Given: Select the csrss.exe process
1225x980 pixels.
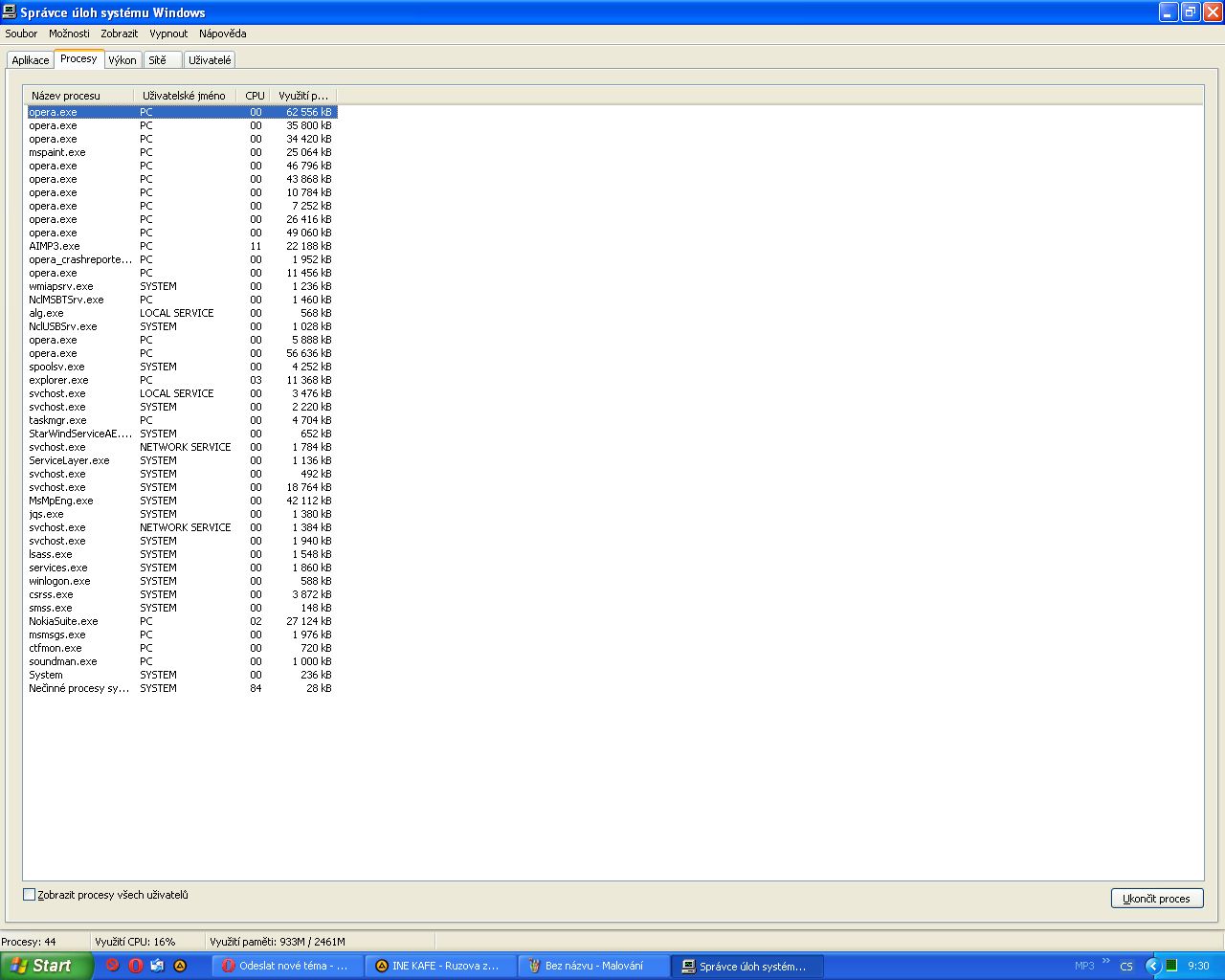Looking at the screenshot, I should 182,594.
